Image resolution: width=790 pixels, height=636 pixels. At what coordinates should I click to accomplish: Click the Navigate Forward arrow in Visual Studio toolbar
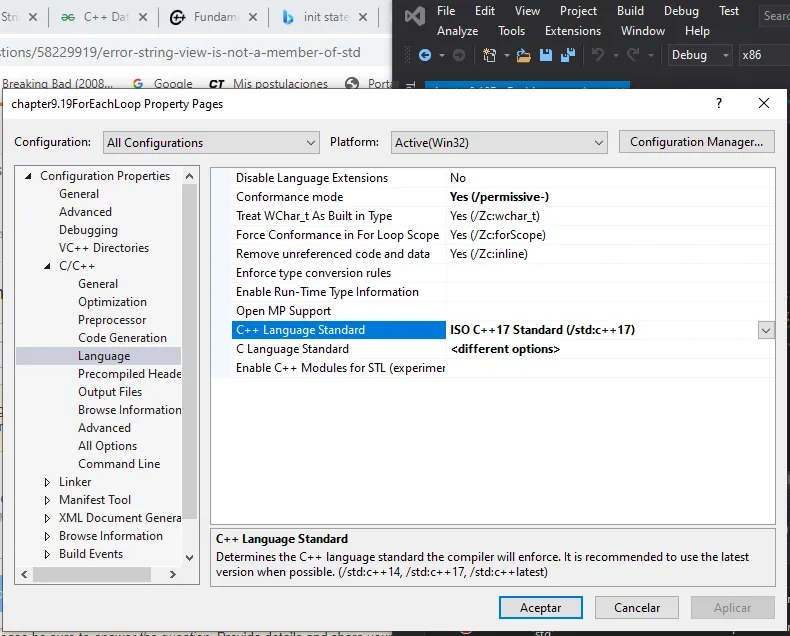458,55
